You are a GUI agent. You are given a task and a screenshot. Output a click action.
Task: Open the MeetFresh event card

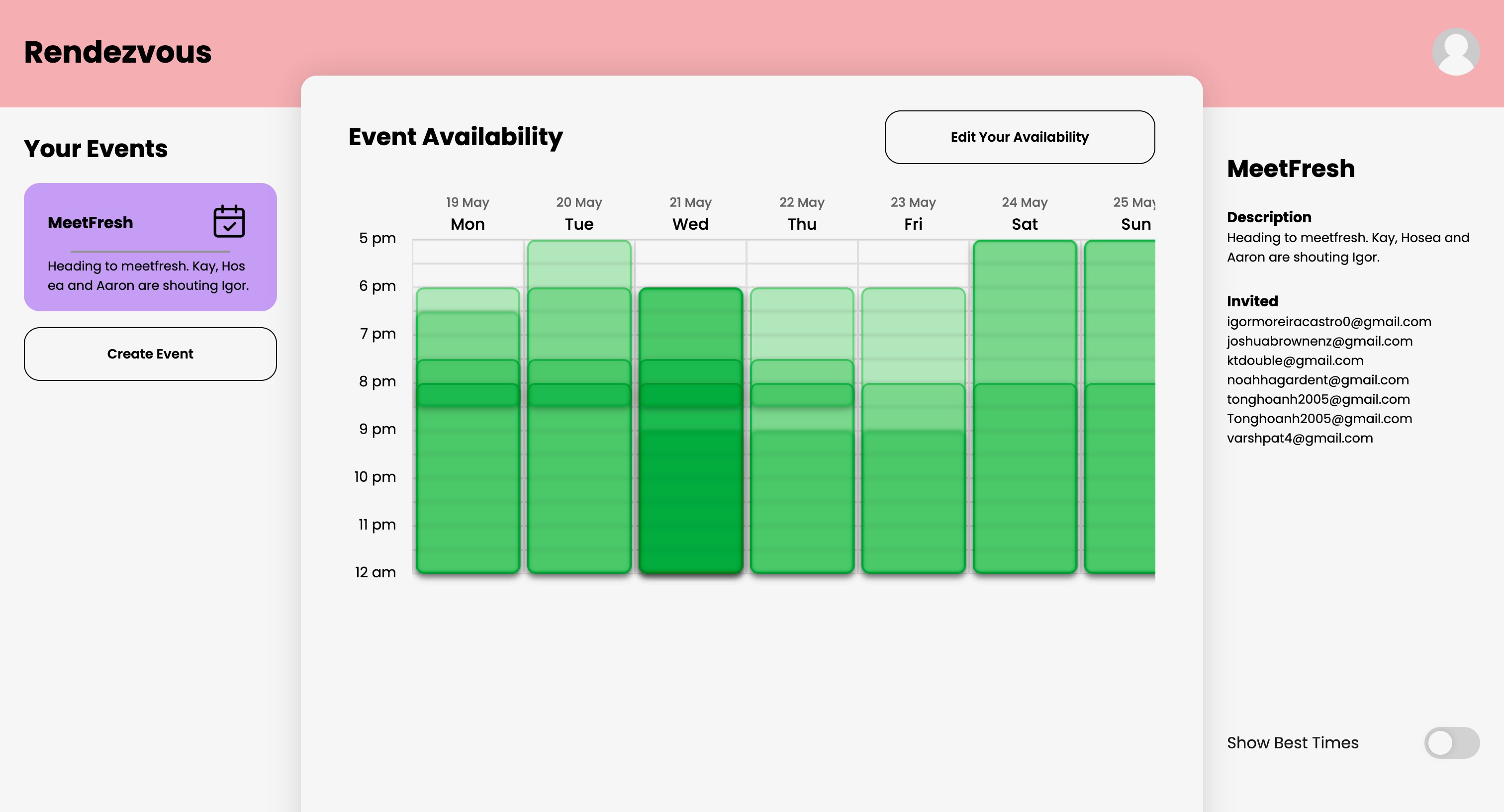click(150, 247)
